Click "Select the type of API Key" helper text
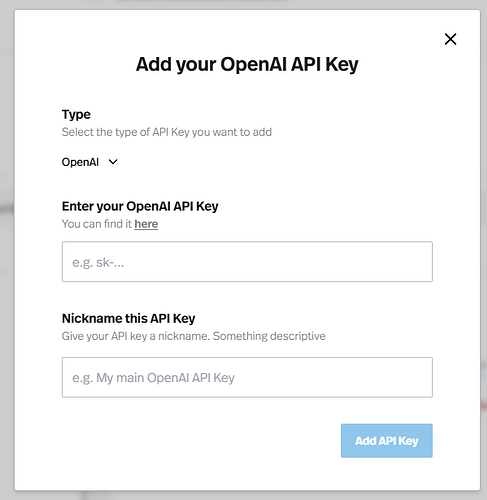The image size is (487, 500). [x=167, y=132]
